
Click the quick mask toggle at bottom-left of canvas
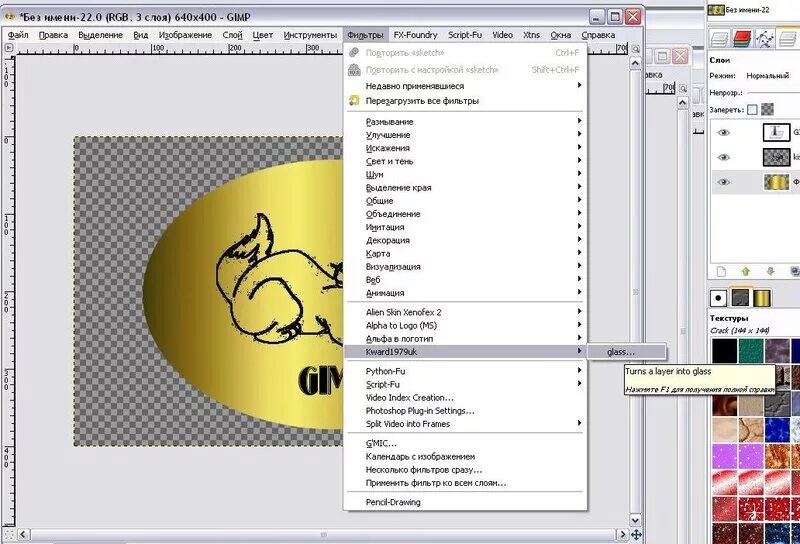pyautogui.click(x=9, y=535)
